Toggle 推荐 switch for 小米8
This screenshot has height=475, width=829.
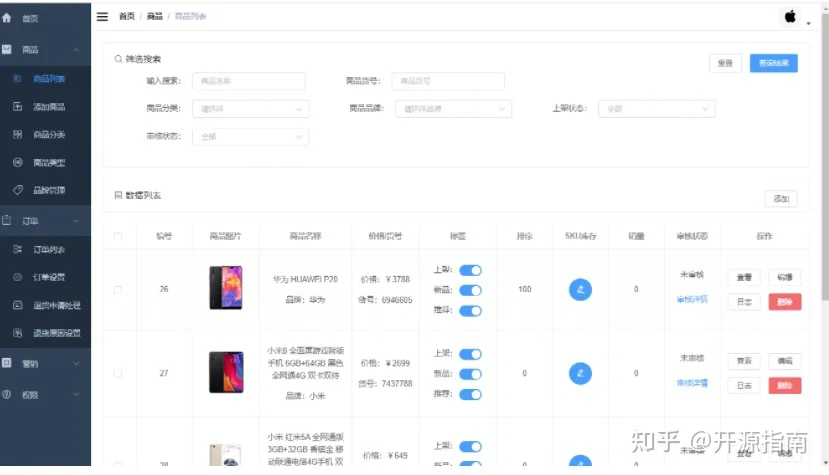coord(470,394)
